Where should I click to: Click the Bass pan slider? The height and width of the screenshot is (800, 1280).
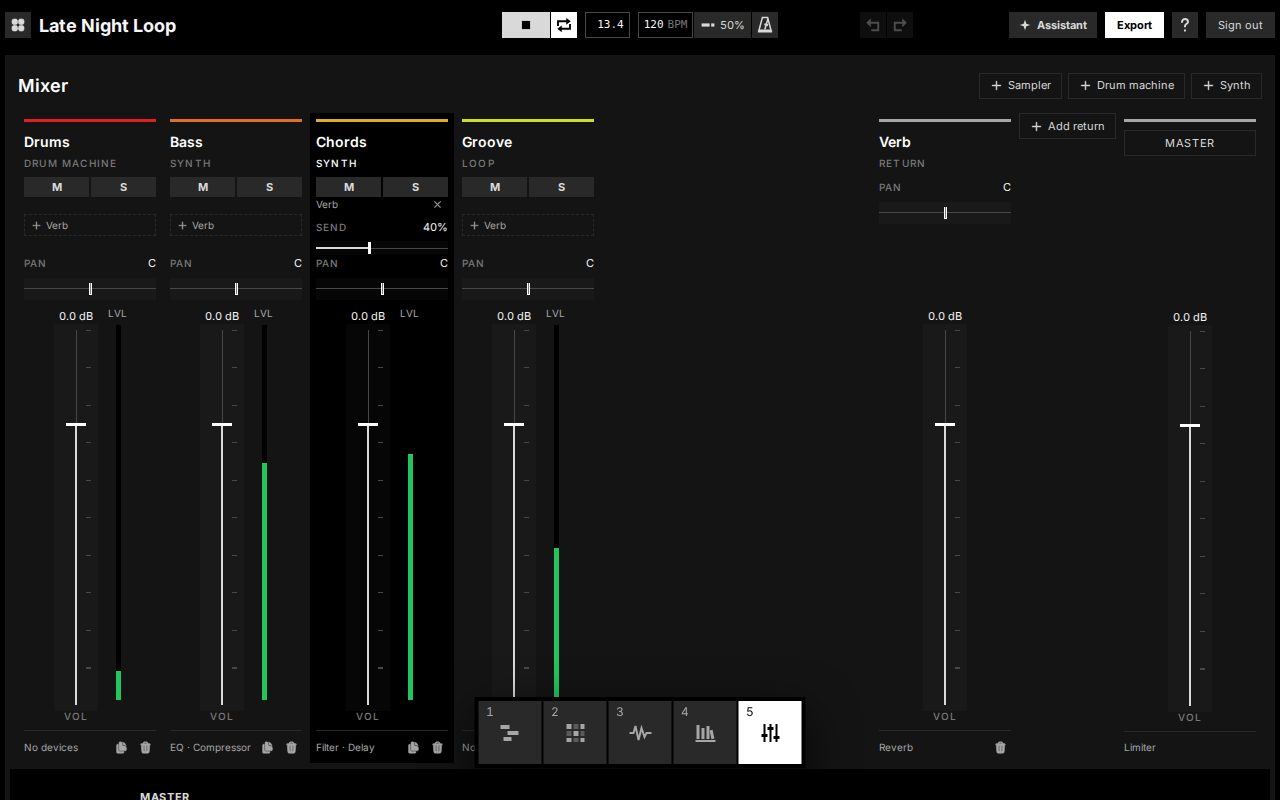click(236, 289)
